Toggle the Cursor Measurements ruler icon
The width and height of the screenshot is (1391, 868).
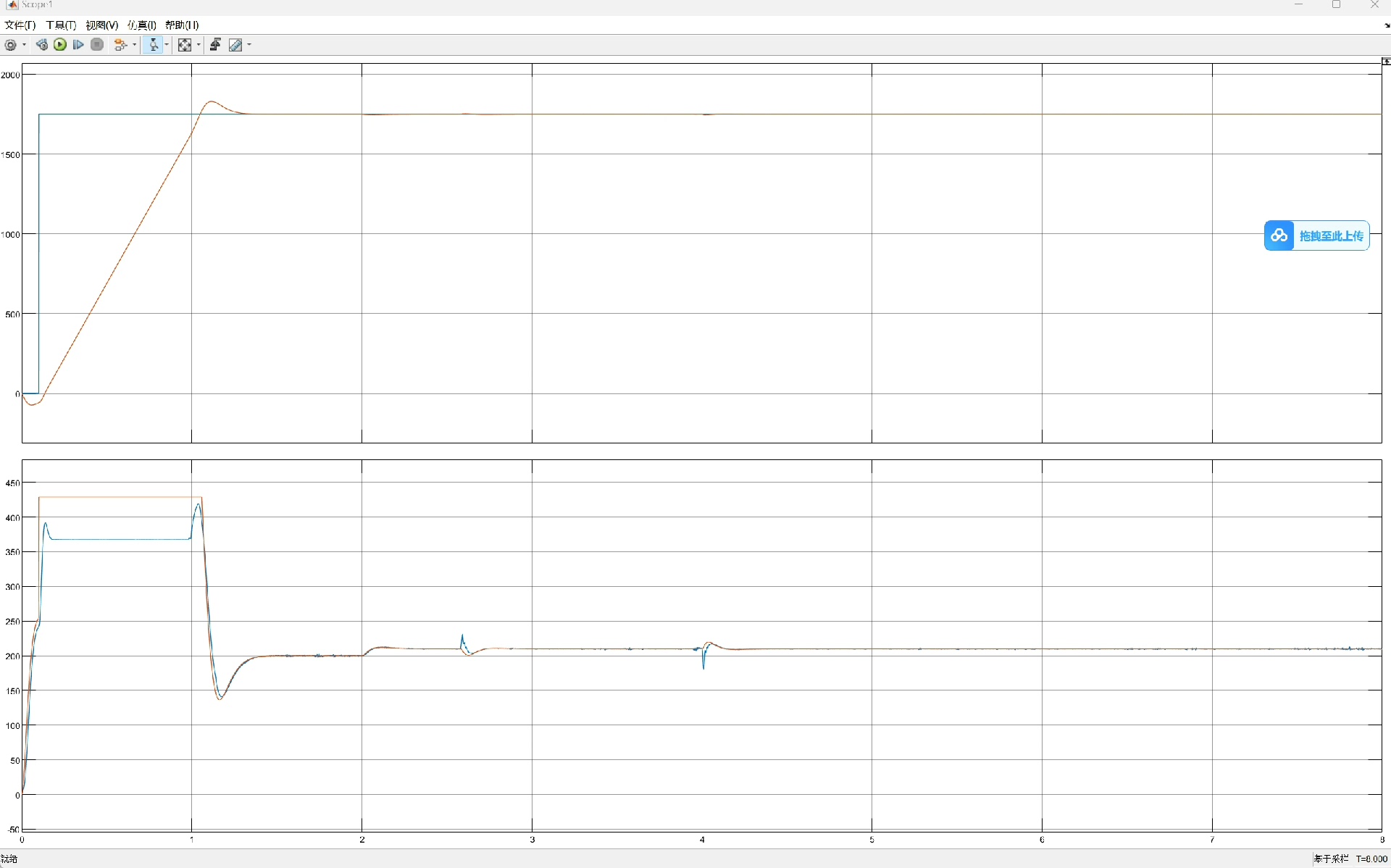tap(235, 45)
